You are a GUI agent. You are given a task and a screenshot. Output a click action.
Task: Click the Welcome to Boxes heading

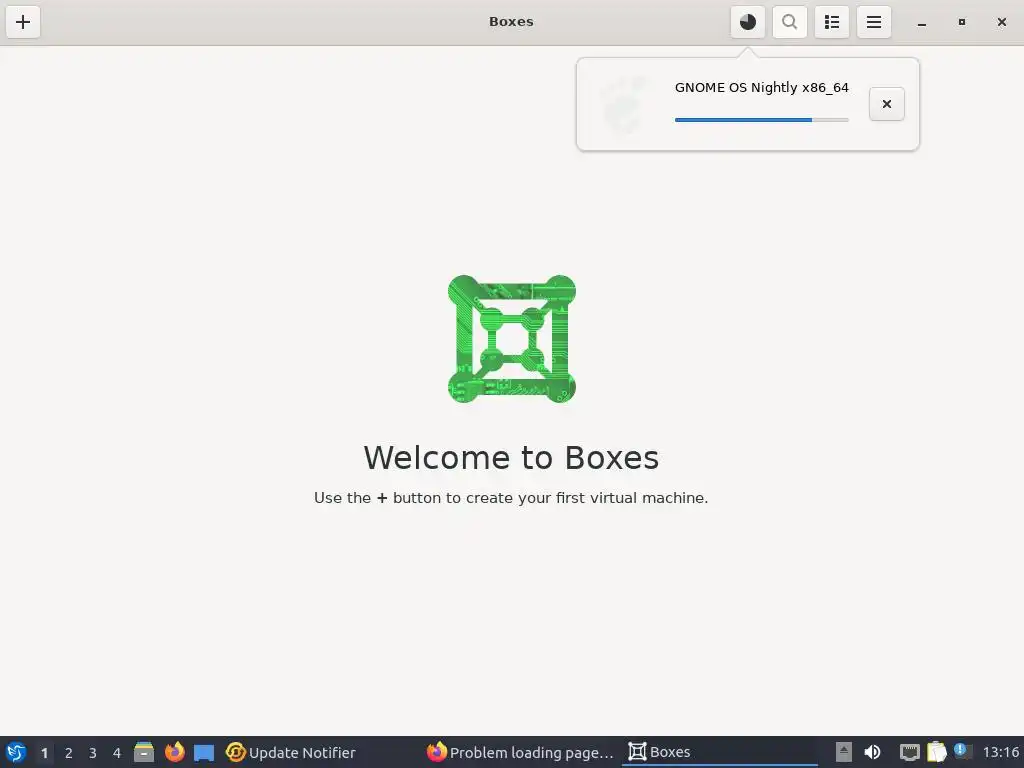[511, 457]
